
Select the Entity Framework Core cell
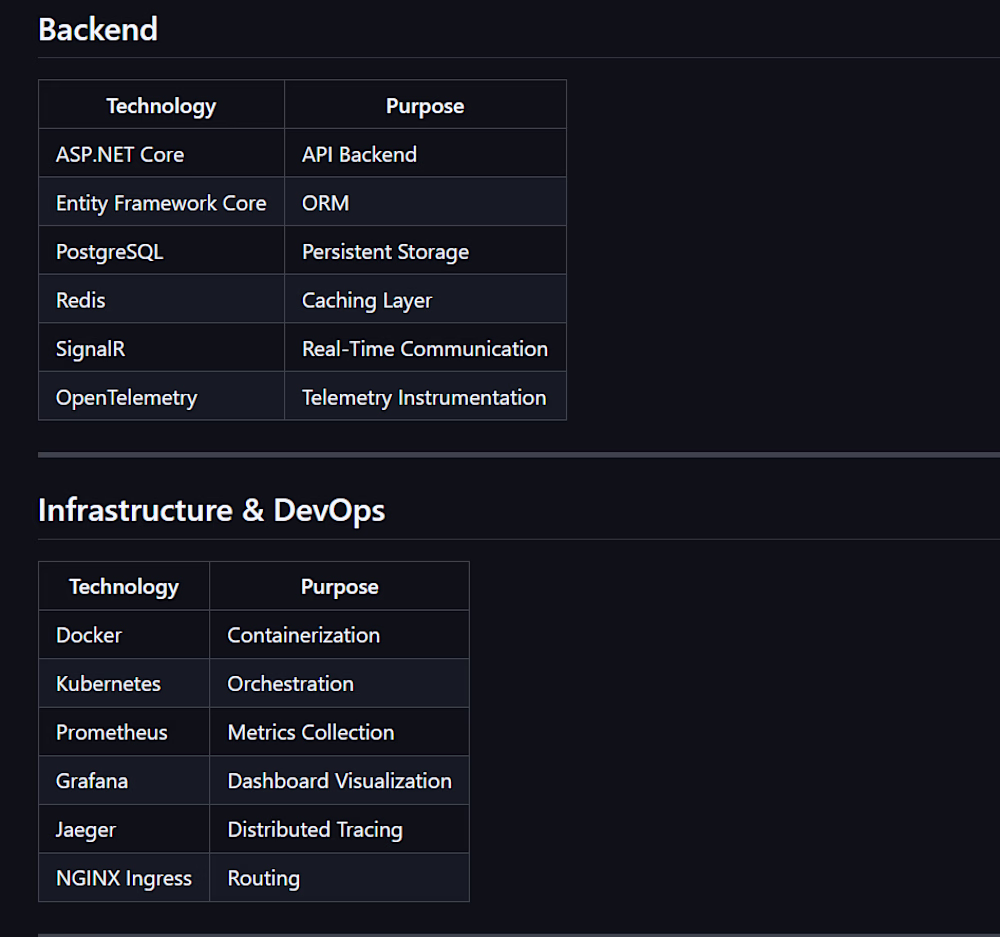(x=161, y=202)
